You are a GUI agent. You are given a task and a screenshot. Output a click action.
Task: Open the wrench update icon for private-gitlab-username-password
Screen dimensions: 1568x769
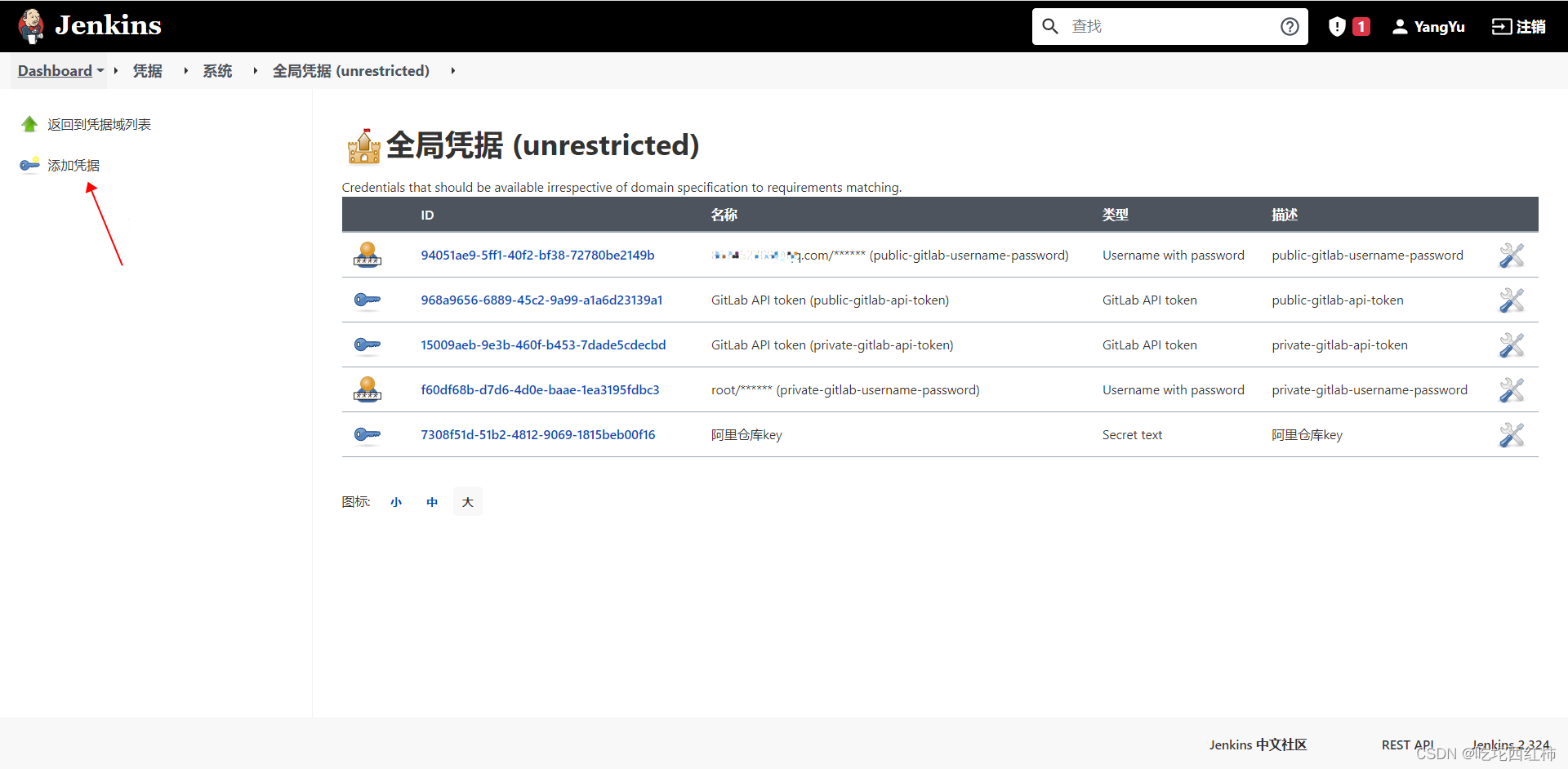(x=1512, y=389)
